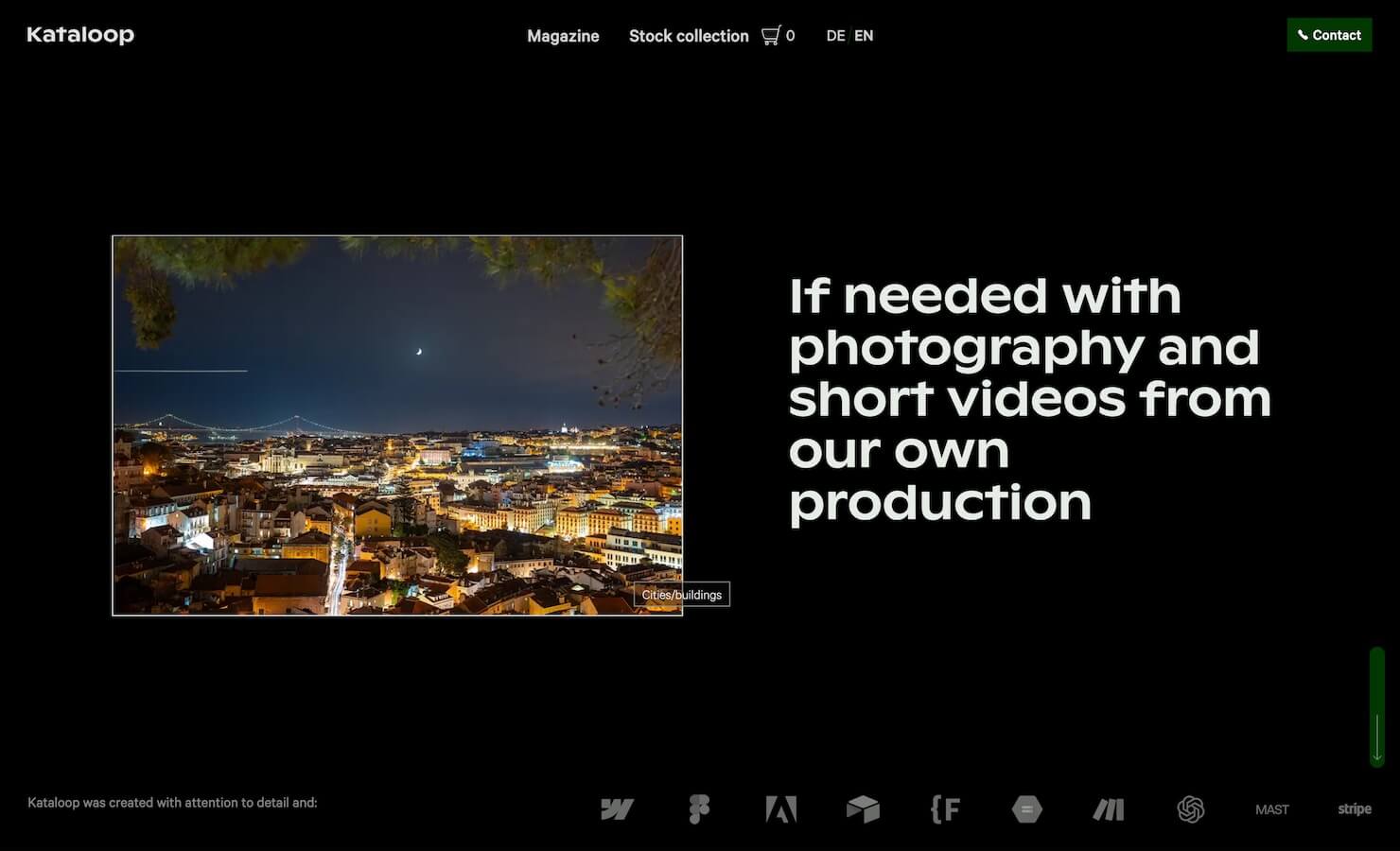Image resolution: width=1400 pixels, height=851 pixels.
Task: Click the MAST logo
Action: pos(1271,809)
